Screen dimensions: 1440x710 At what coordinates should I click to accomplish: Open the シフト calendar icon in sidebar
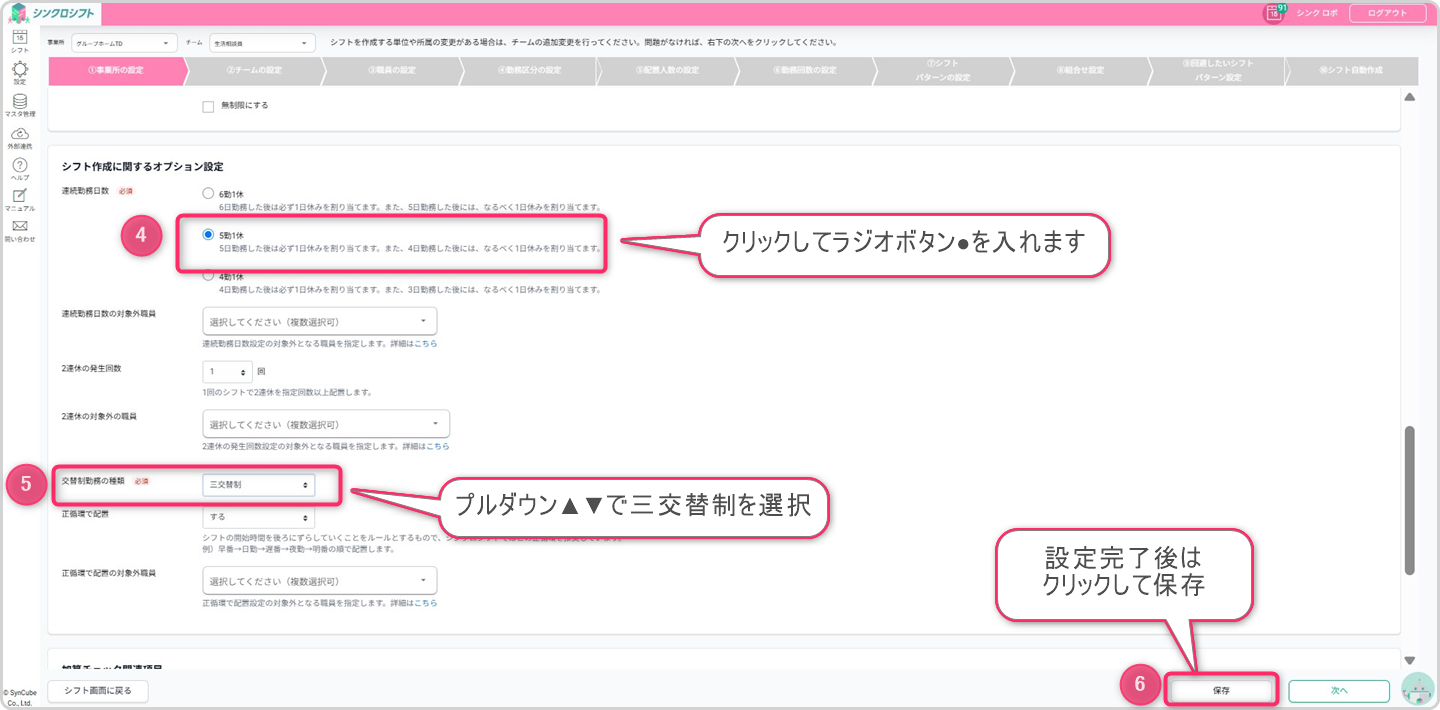19,38
